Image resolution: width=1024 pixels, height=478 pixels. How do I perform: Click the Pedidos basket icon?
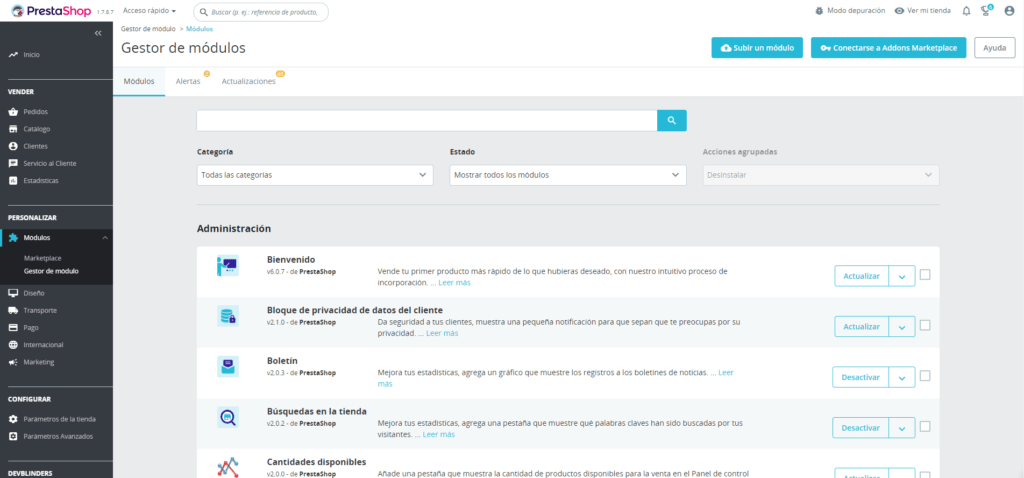(x=13, y=112)
